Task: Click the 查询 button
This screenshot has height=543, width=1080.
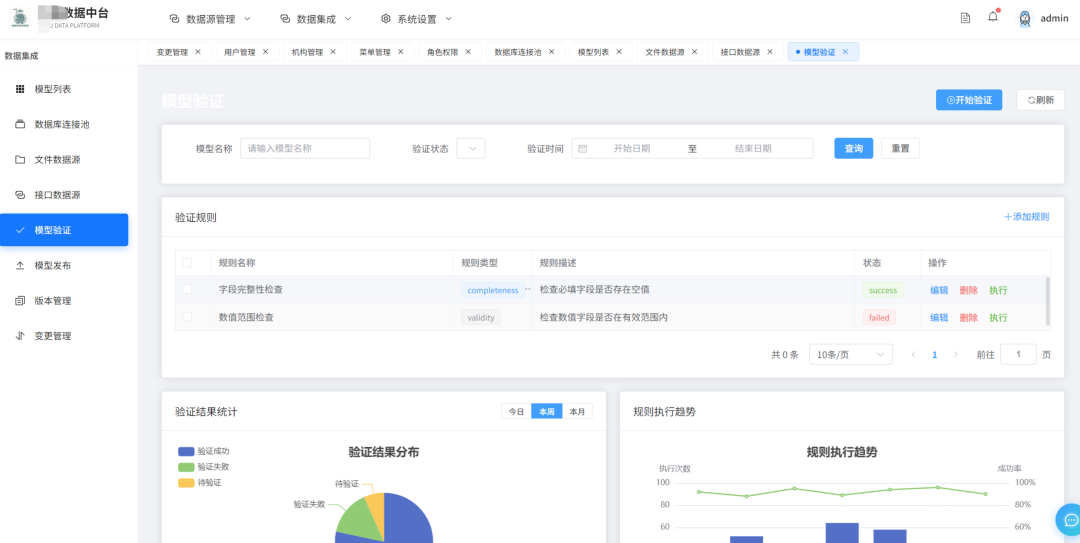Action: (854, 148)
